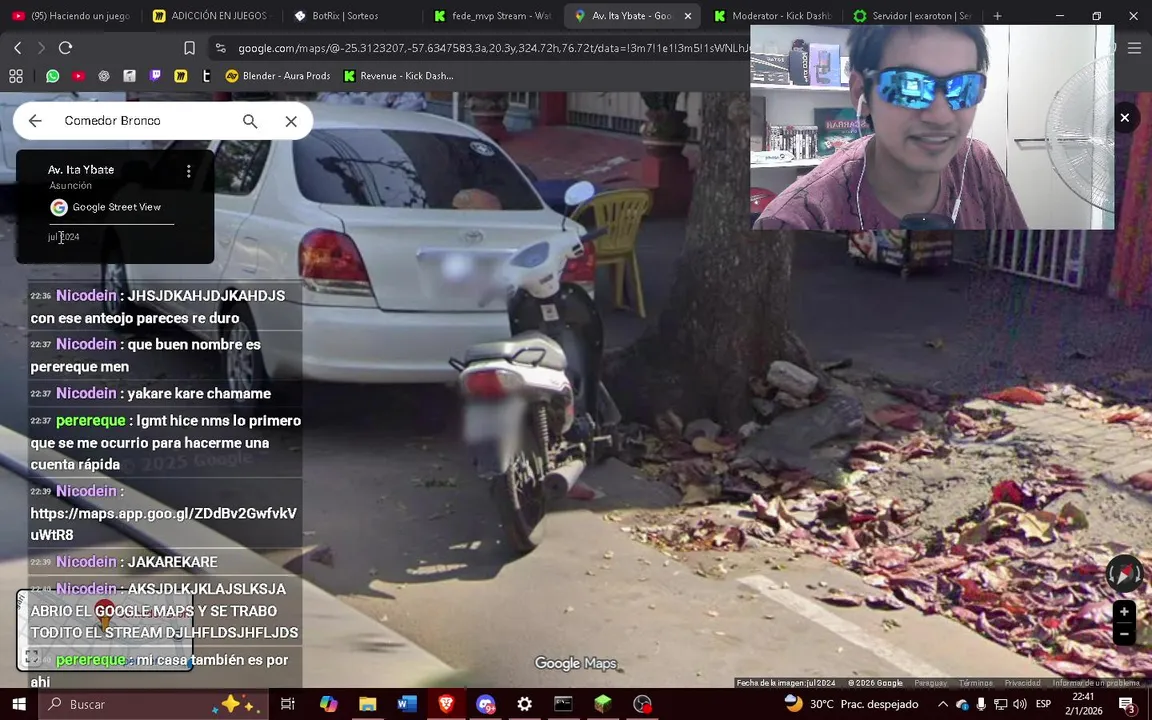Click back arrow in Maps search box

tap(35, 120)
